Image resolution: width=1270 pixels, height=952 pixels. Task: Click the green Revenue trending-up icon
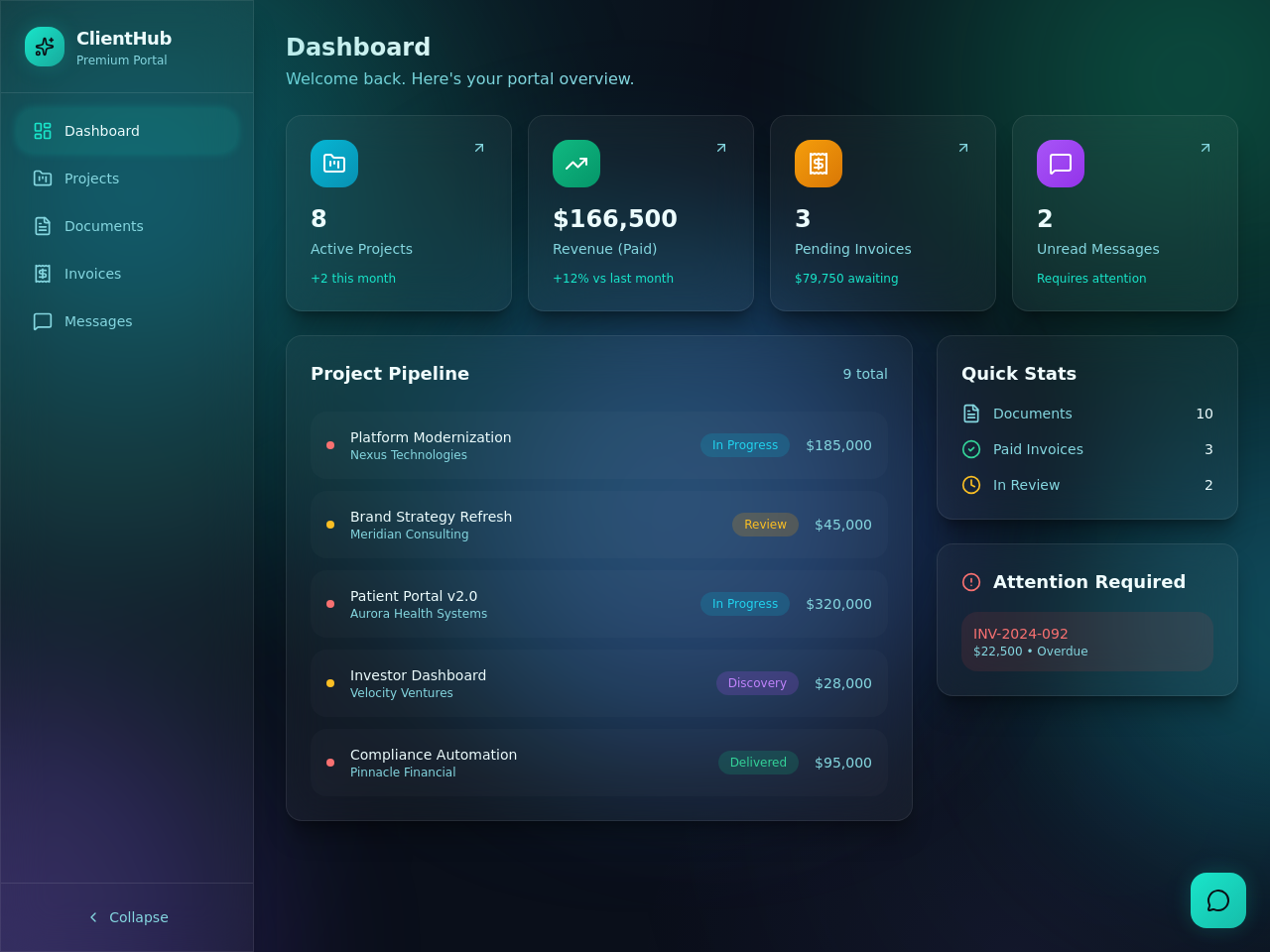576,164
